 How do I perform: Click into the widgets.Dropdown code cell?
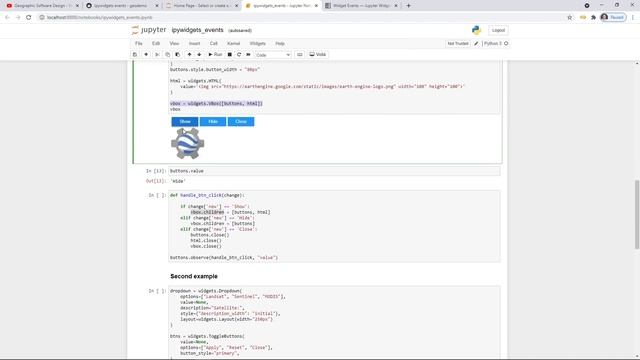[x=334, y=322]
